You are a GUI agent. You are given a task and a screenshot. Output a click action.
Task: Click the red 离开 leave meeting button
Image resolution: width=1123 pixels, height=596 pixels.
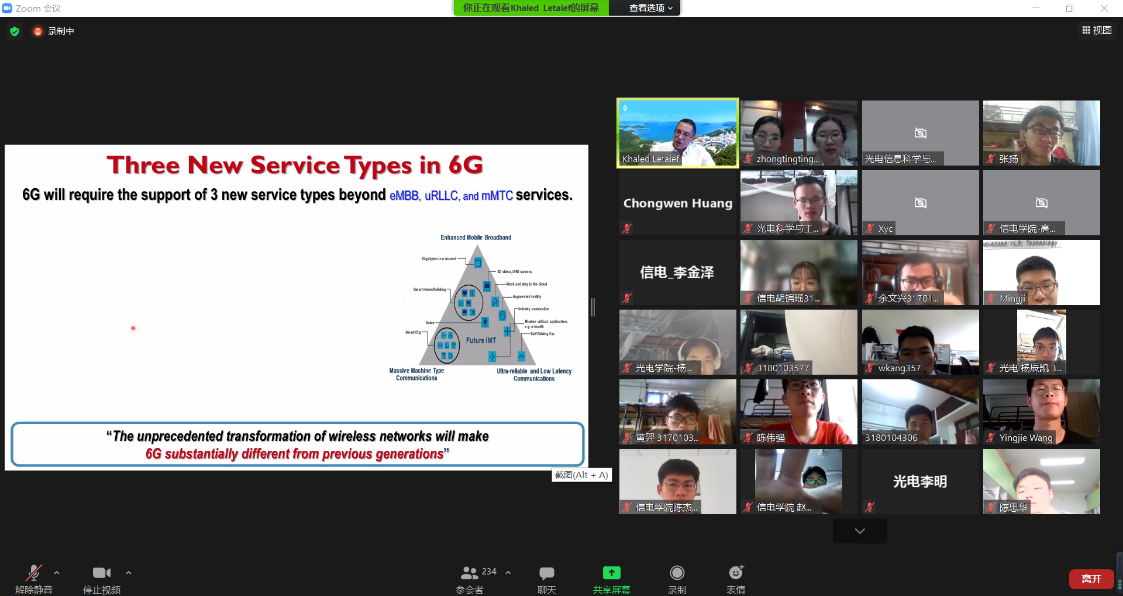1090,579
